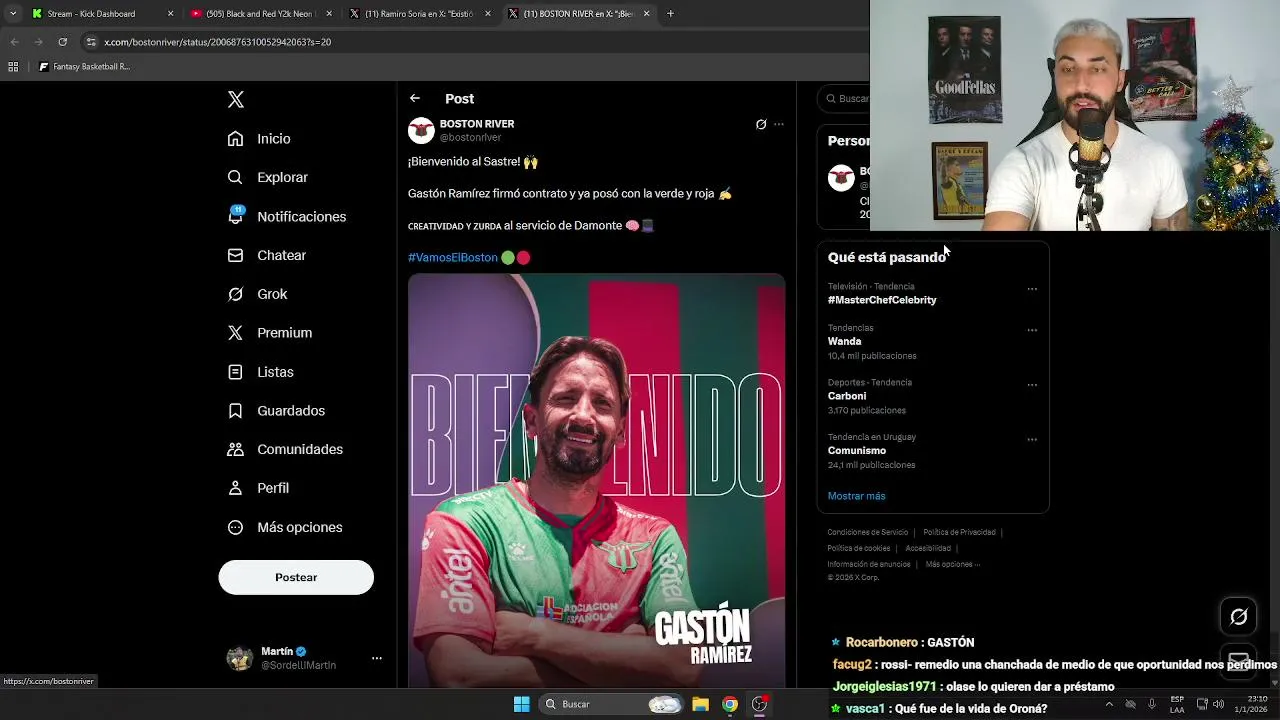Open File Explorer in the taskbar
The width and height of the screenshot is (1280, 720).
click(700, 704)
